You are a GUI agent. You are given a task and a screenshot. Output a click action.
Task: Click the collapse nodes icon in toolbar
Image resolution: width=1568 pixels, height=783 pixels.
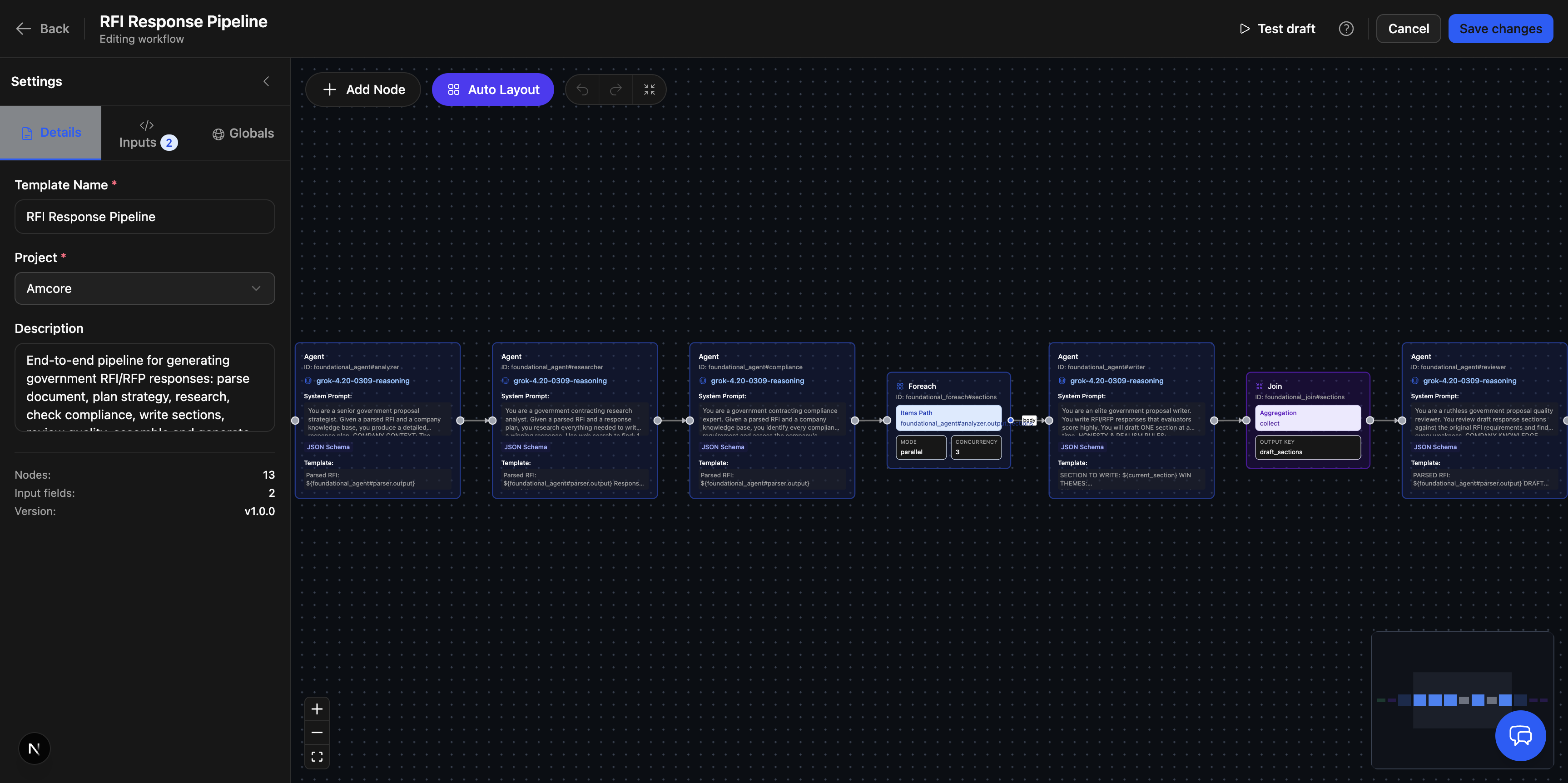point(649,90)
